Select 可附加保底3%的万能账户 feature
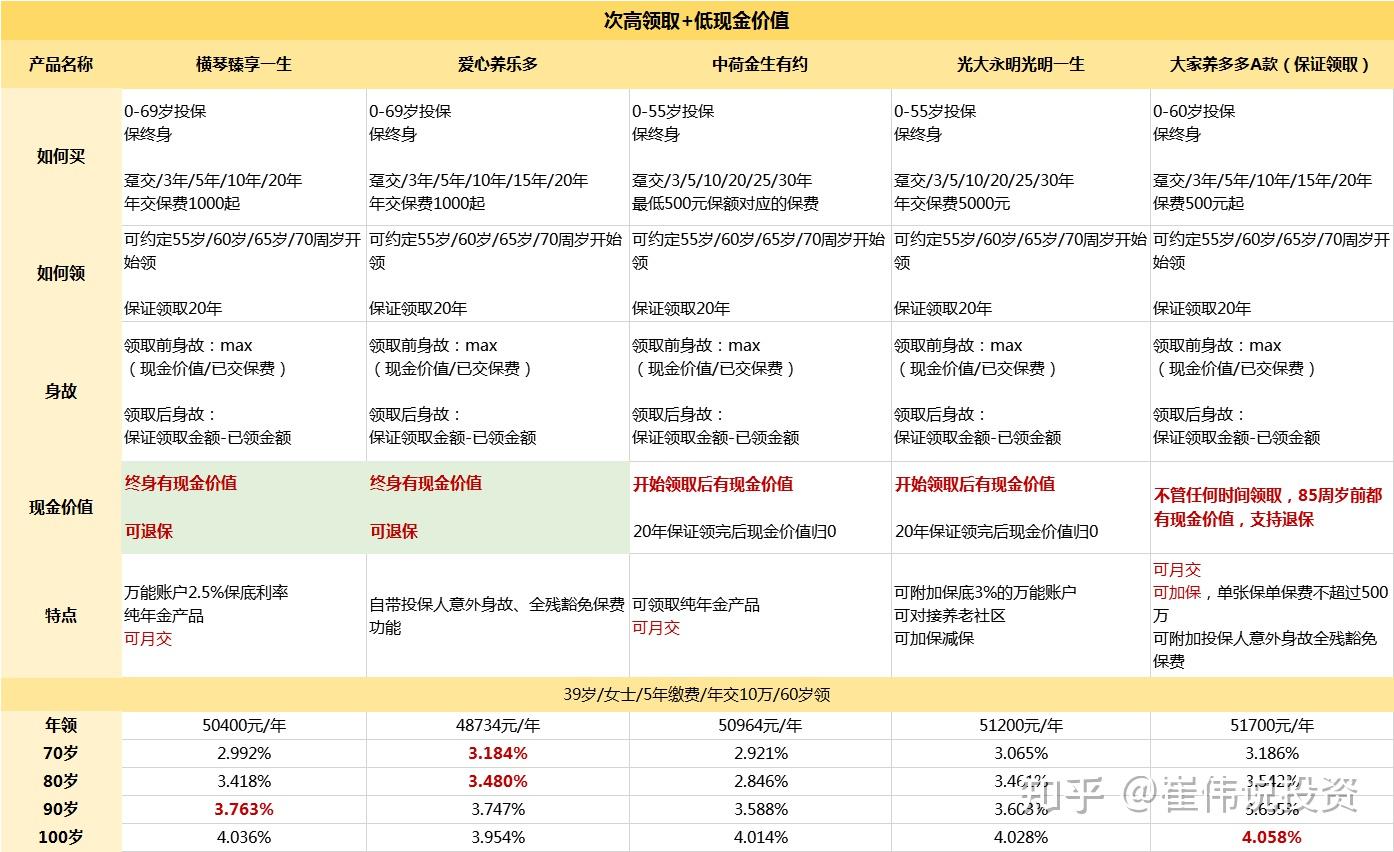Screen dimensions: 1394x852 pyautogui.click(x=985, y=592)
